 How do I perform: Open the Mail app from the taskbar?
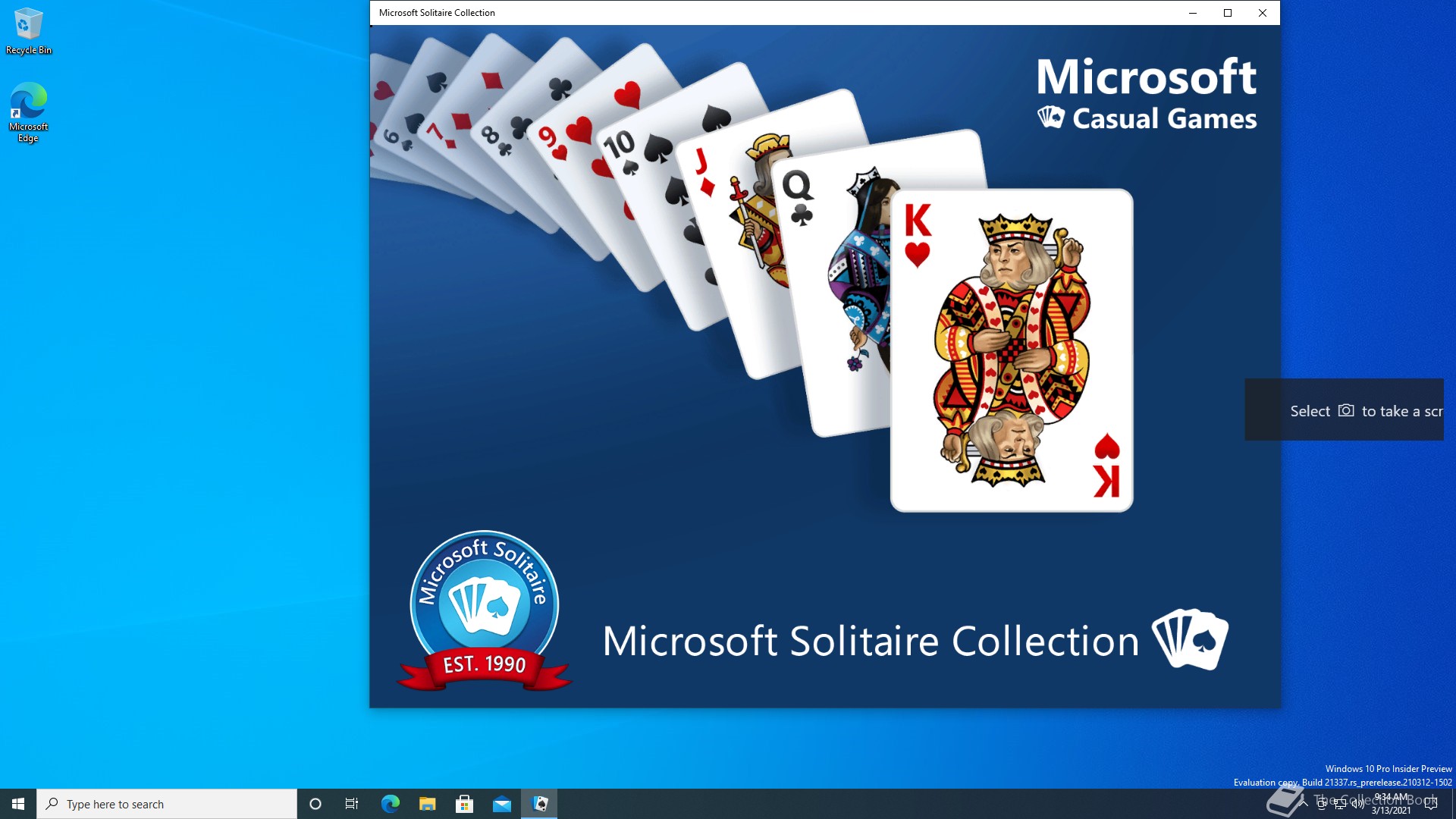tap(502, 804)
